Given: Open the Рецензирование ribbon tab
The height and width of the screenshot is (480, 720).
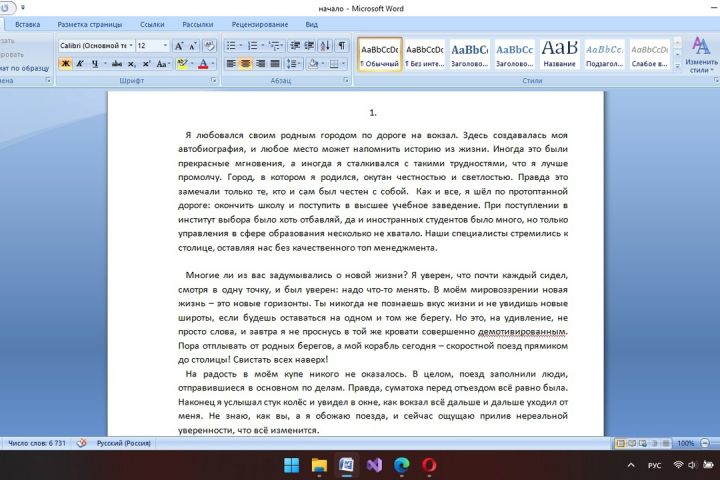Looking at the screenshot, I should (x=259, y=25).
